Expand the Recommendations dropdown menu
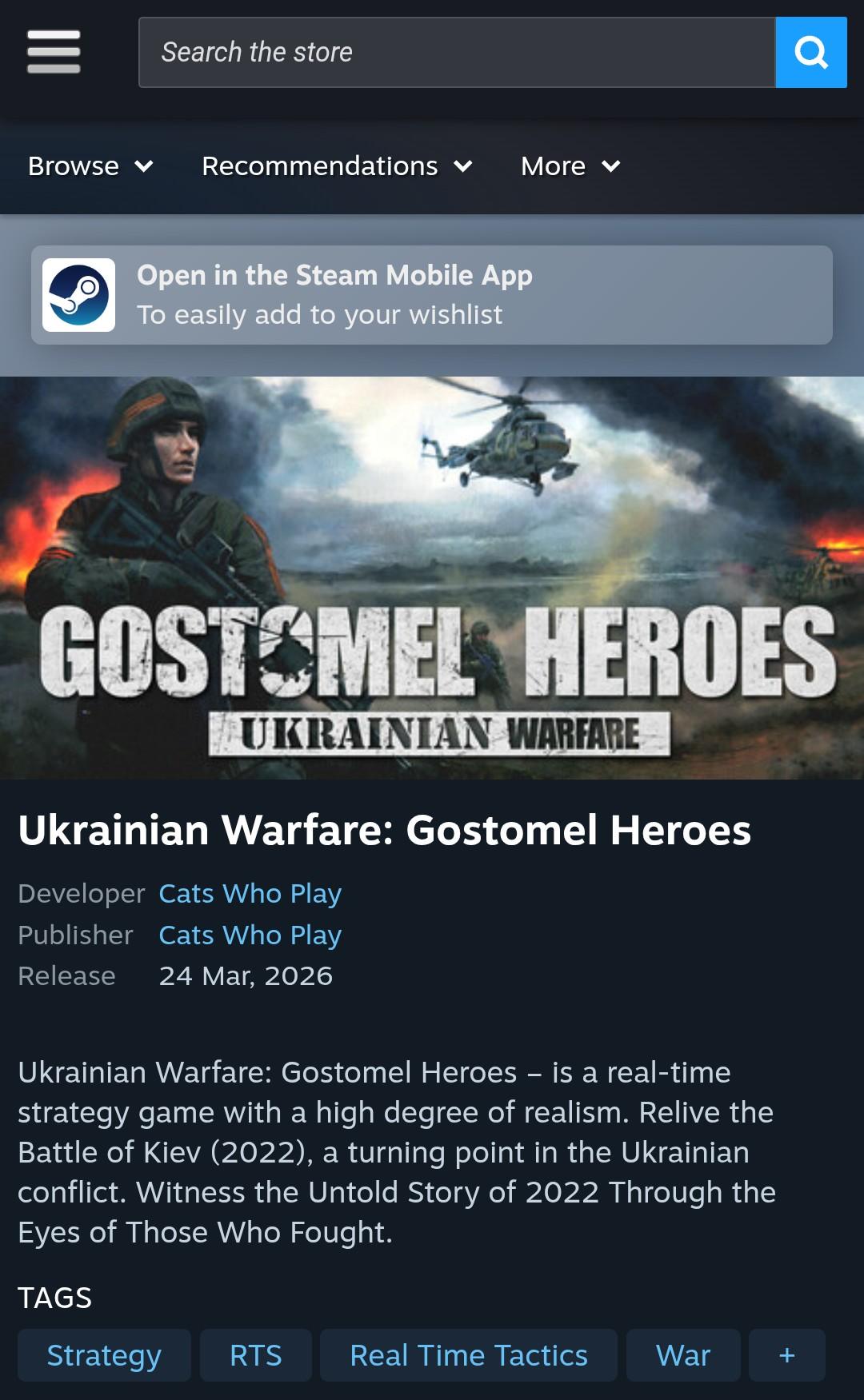Image resolution: width=864 pixels, height=1400 pixels. [x=337, y=166]
